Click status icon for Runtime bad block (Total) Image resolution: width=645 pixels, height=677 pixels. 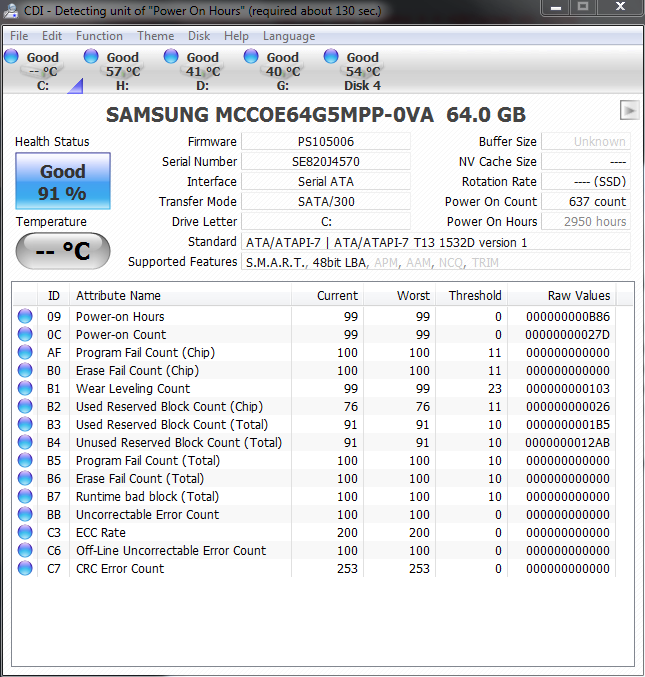(x=25, y=496)
